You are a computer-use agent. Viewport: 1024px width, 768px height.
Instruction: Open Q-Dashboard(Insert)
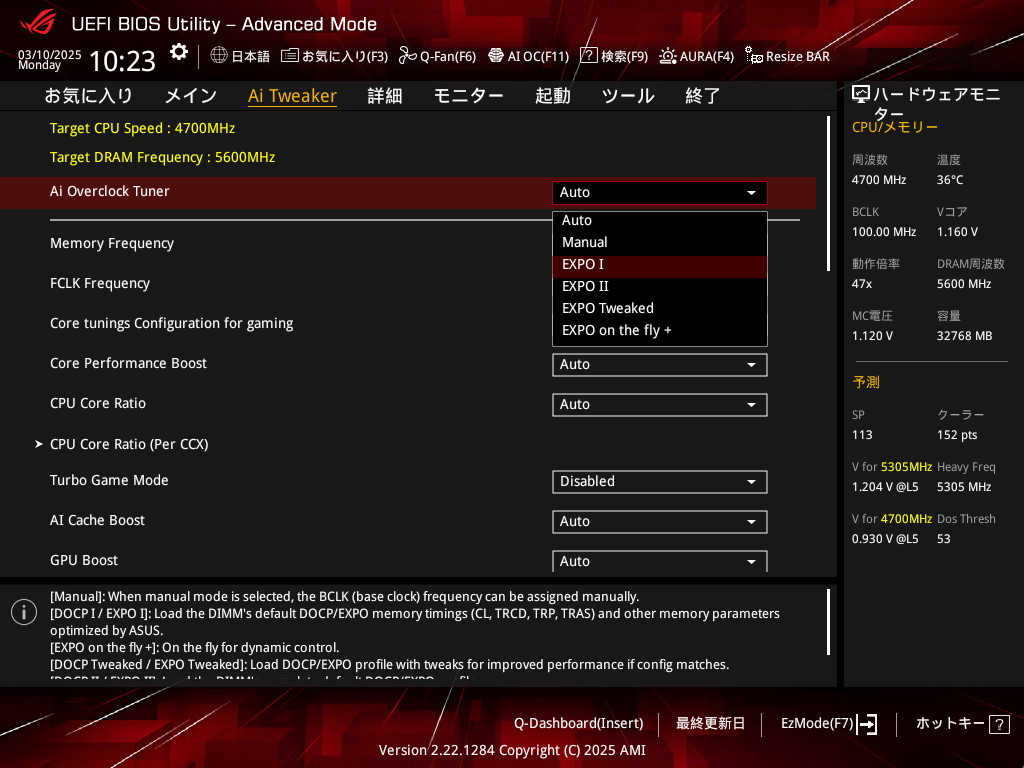pos(579,724)
